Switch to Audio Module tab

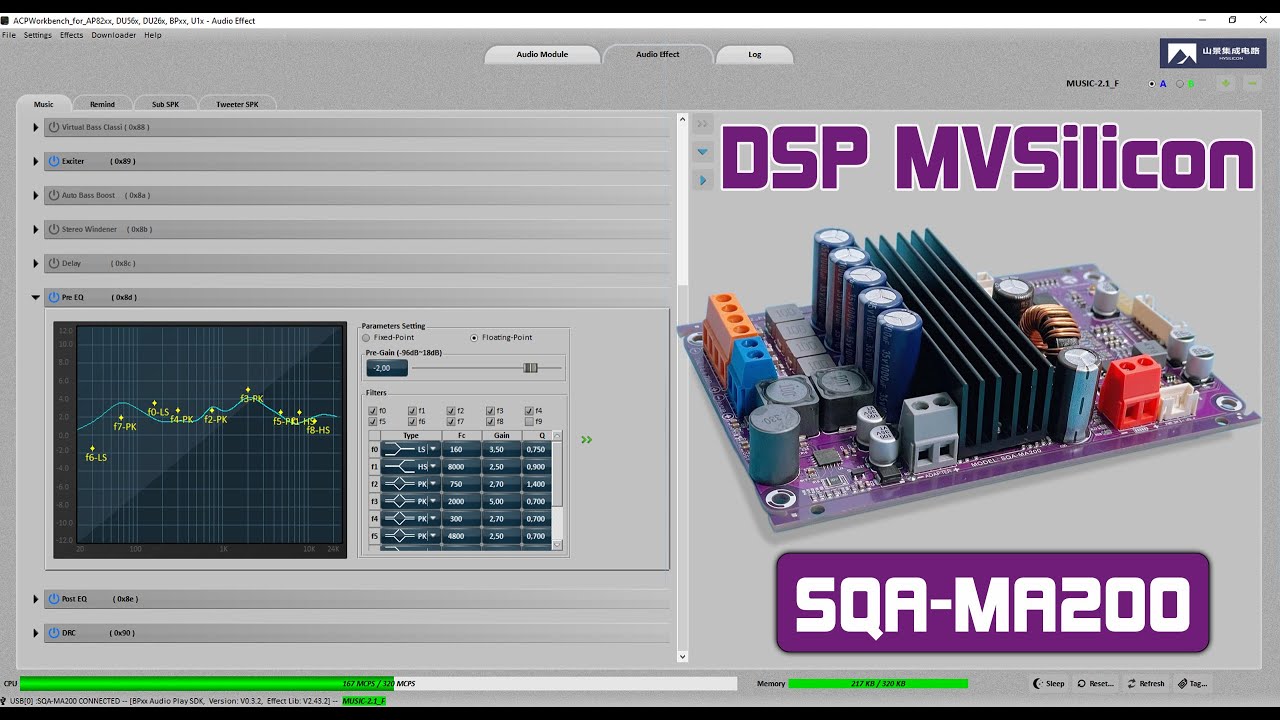point(542,54)
